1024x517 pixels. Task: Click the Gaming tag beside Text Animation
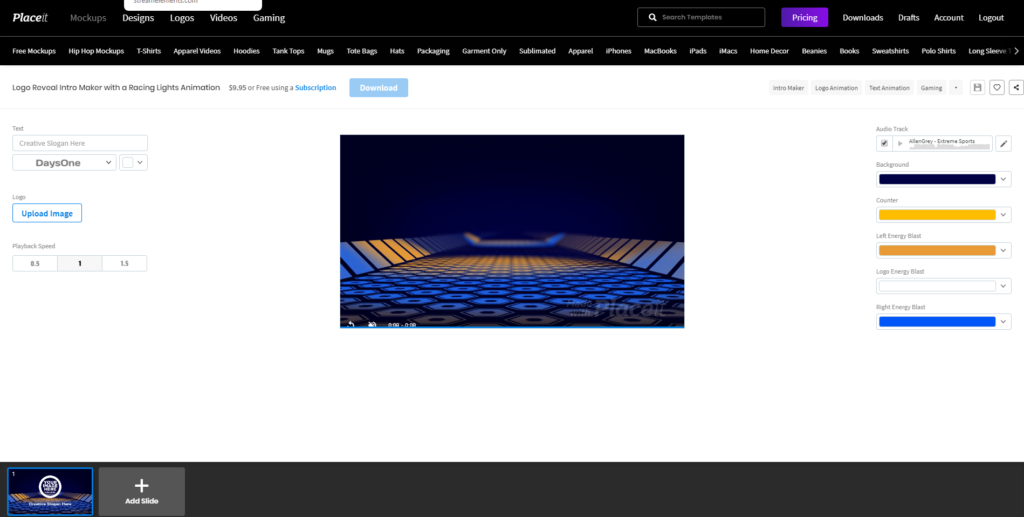pos(931,87)
